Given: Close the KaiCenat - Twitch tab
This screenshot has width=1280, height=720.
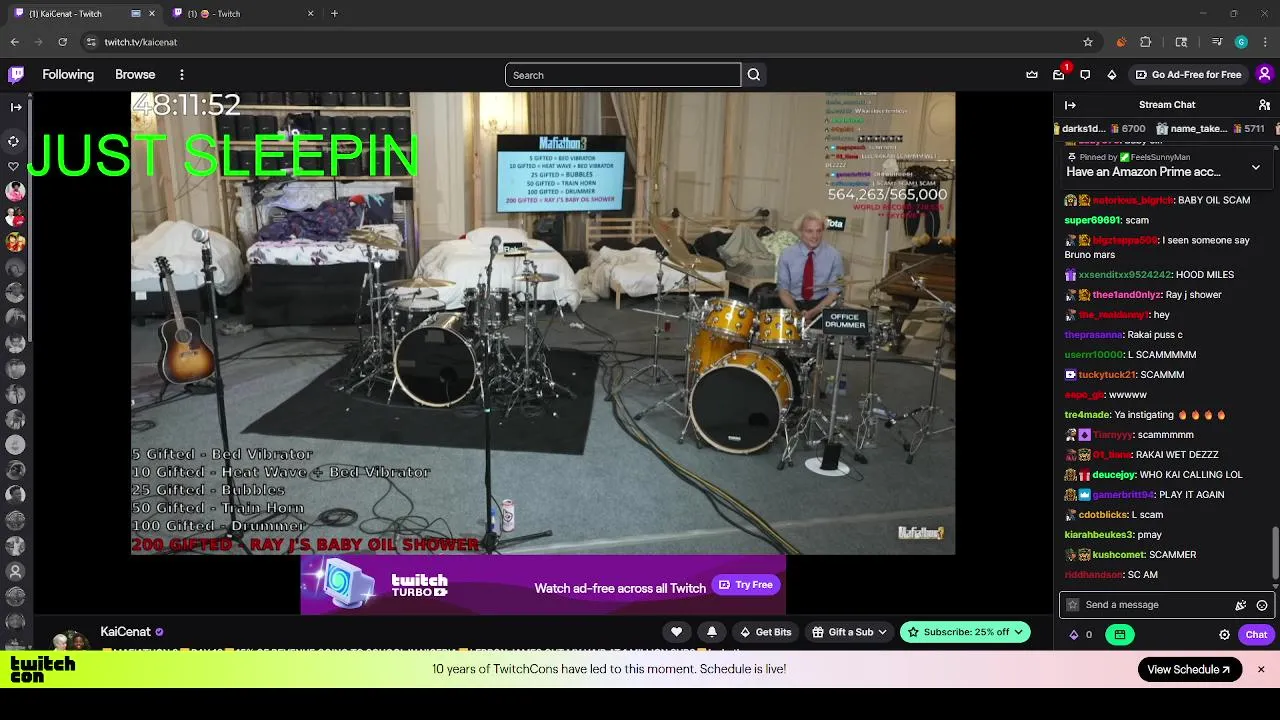Looking at the screenshot, I should 152,14.
